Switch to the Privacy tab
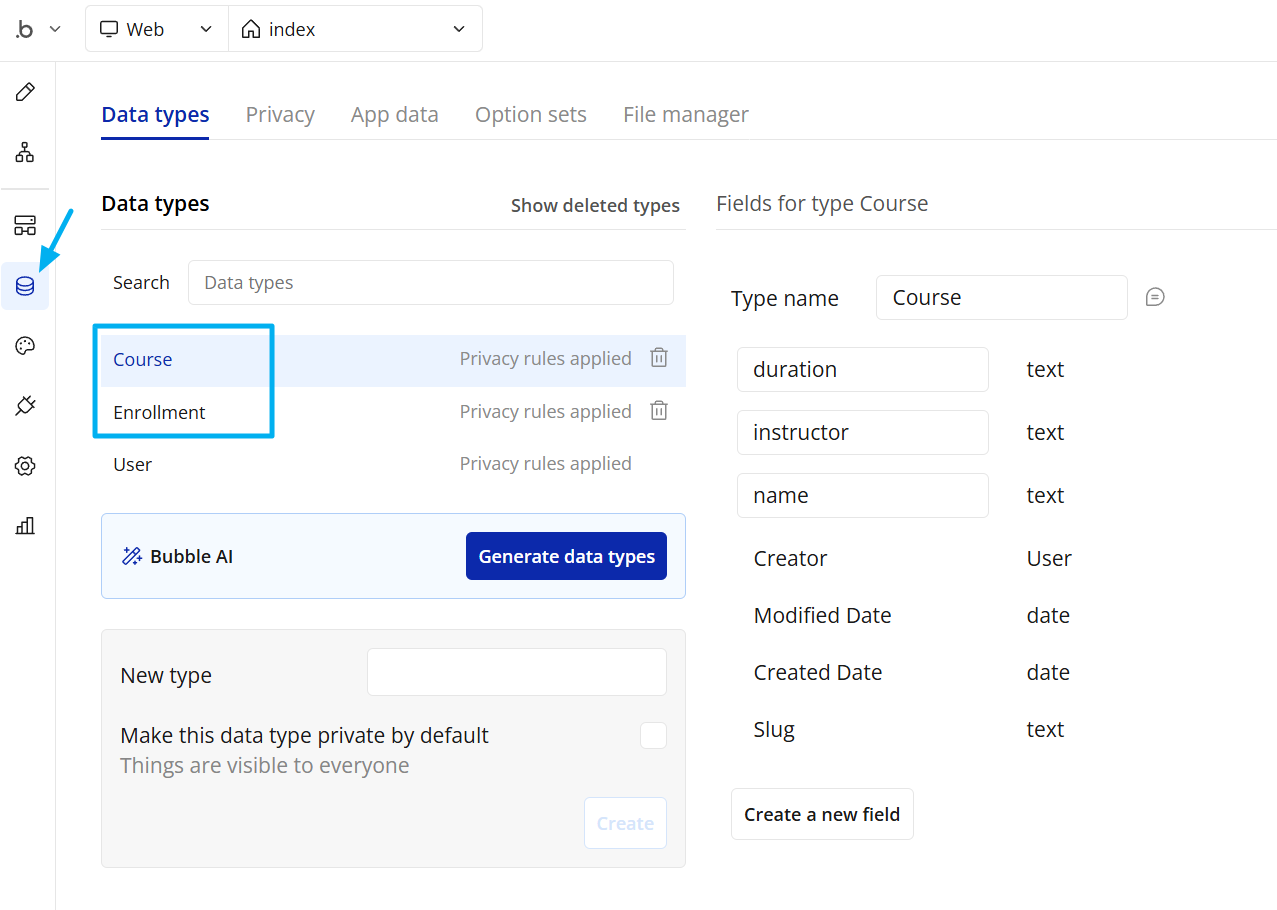The image size is (1277, 910). (279, 114)
